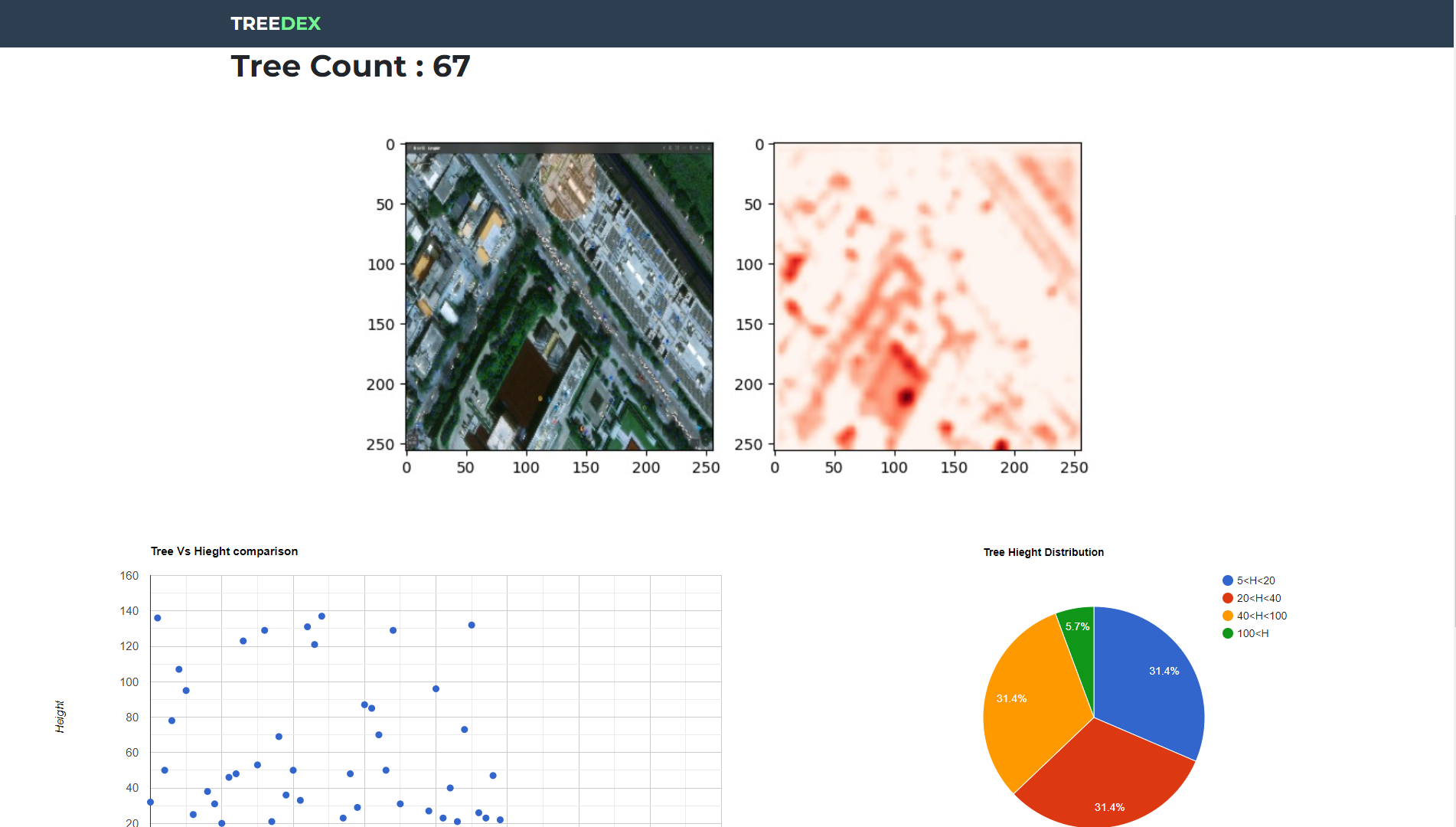Click the "Tree Vs Hieght comparison" chart title
Image resolution: width=1456 pixels, height=827 pixels.
tap(224, 551)
